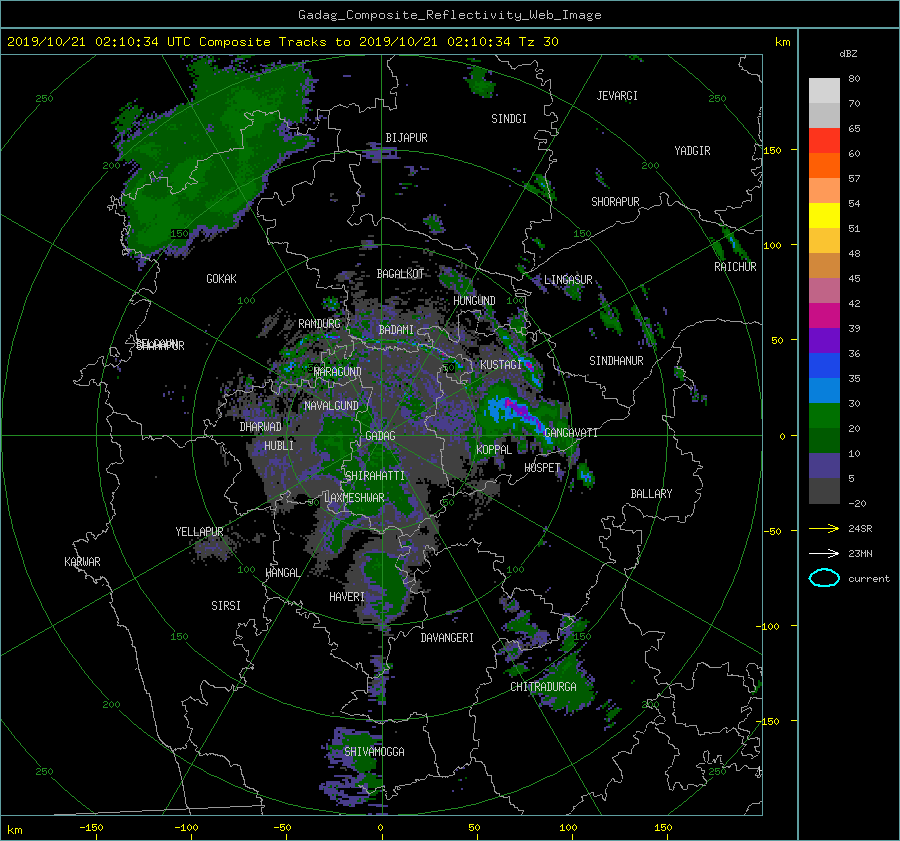
Task: Select the purple legend swatch between 39 and 36
Action: tap(824, 340)
